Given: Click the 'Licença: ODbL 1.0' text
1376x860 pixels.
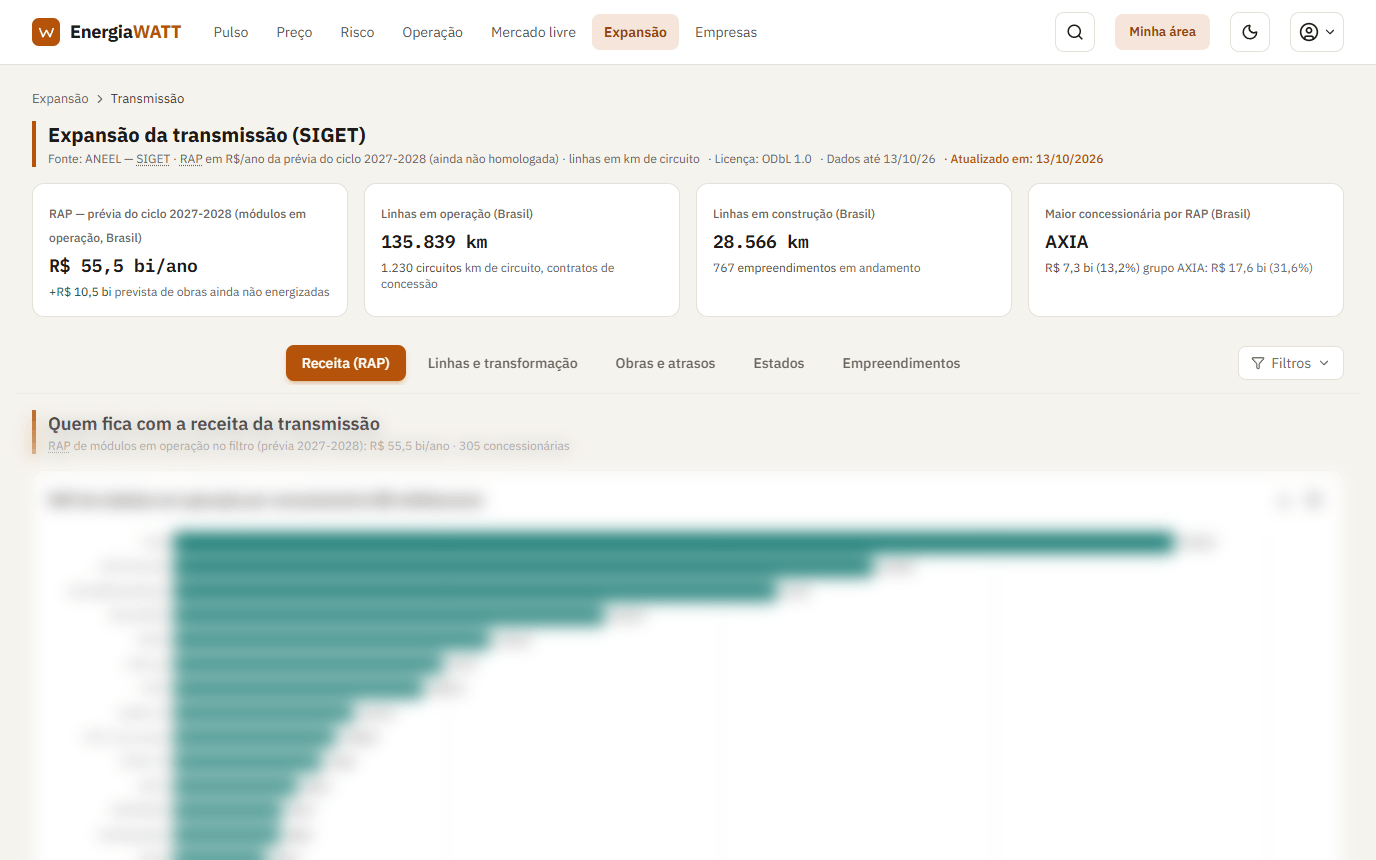Looking at the screenshot, I should tap(763, 159).
